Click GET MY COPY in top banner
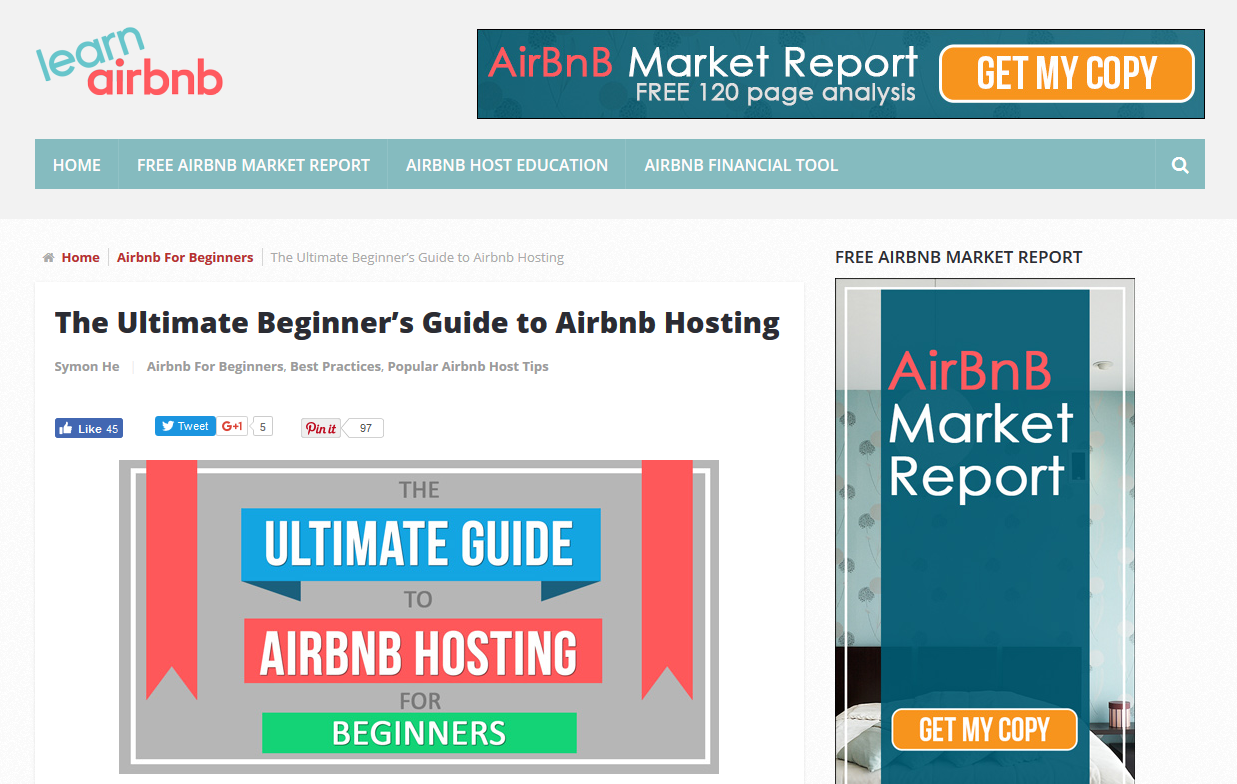Screen dimensions: 1237x784 click(x=1067, y=74)
